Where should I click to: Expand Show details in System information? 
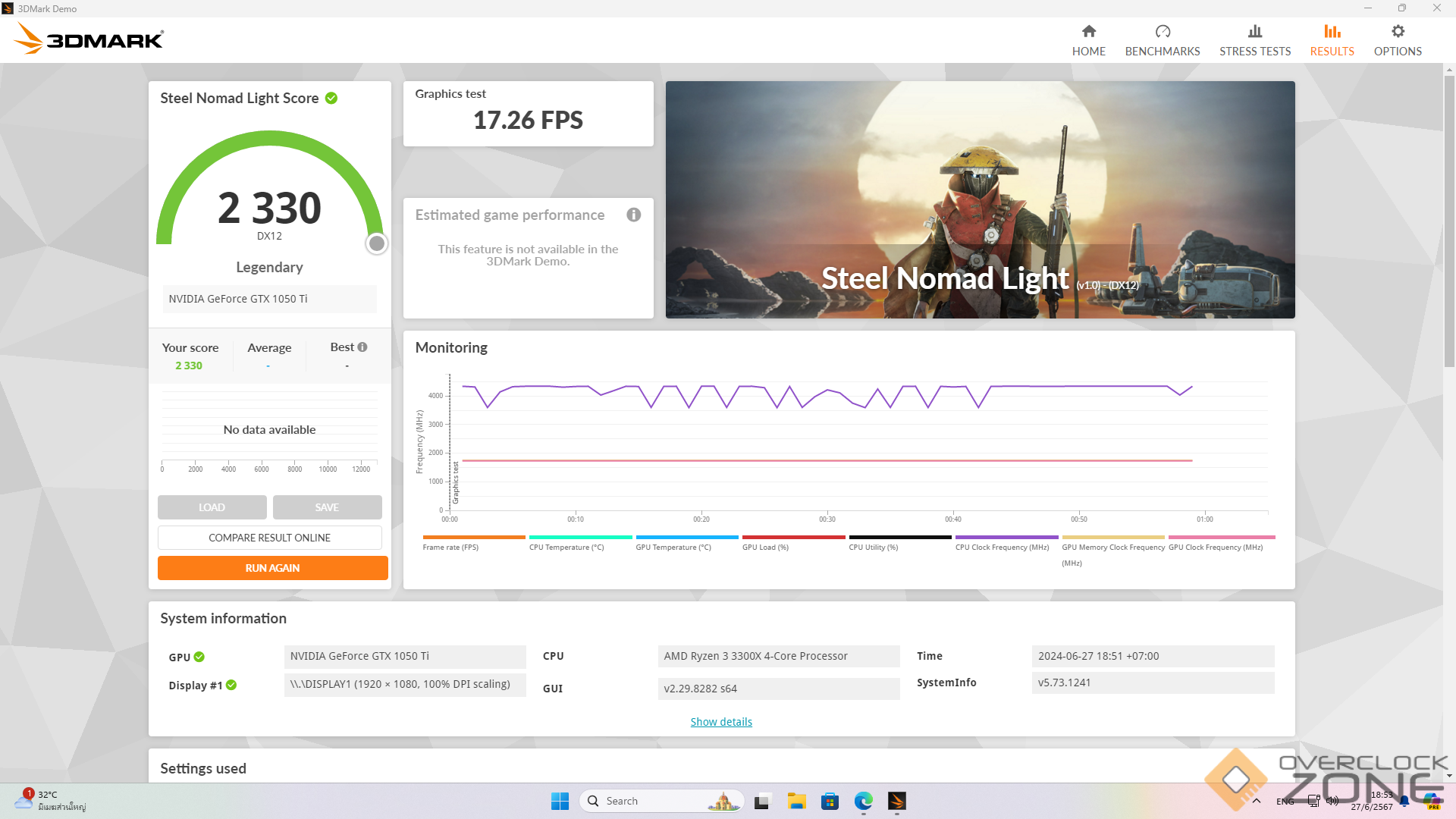tap(720, 722)
